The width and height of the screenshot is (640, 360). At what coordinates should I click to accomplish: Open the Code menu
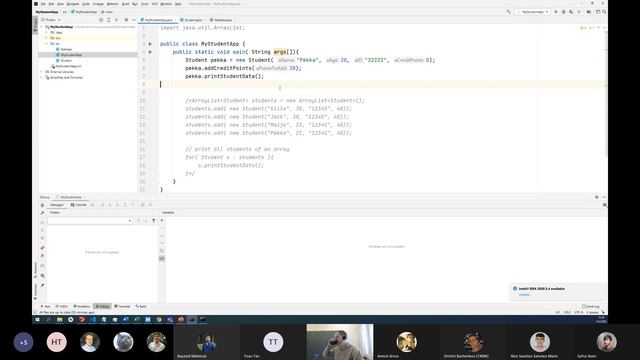pyautogui.click(x=86, y=4)
